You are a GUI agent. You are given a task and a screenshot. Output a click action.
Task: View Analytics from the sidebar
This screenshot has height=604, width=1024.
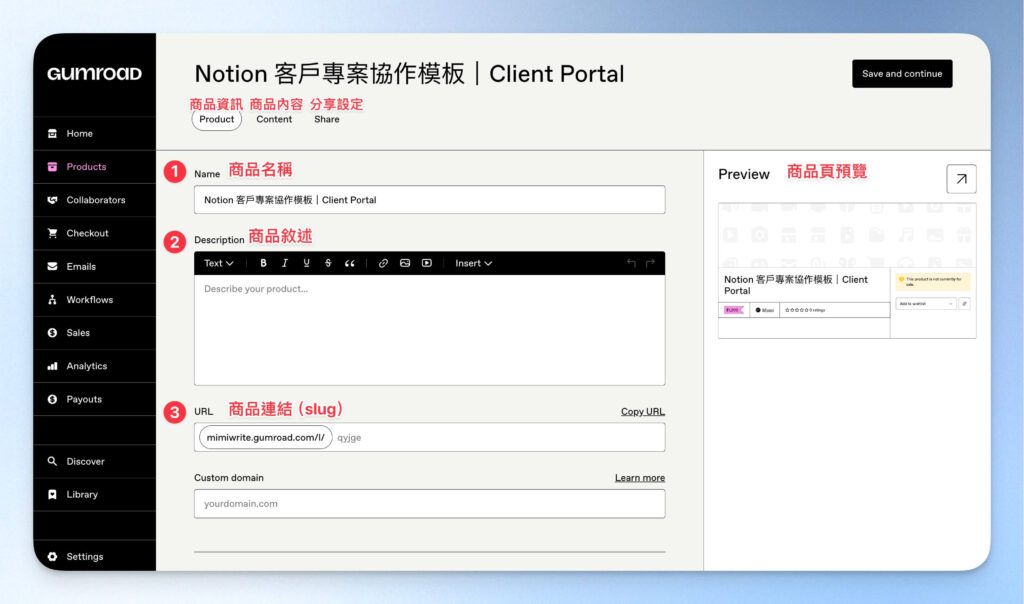click(x=95, y=366)
